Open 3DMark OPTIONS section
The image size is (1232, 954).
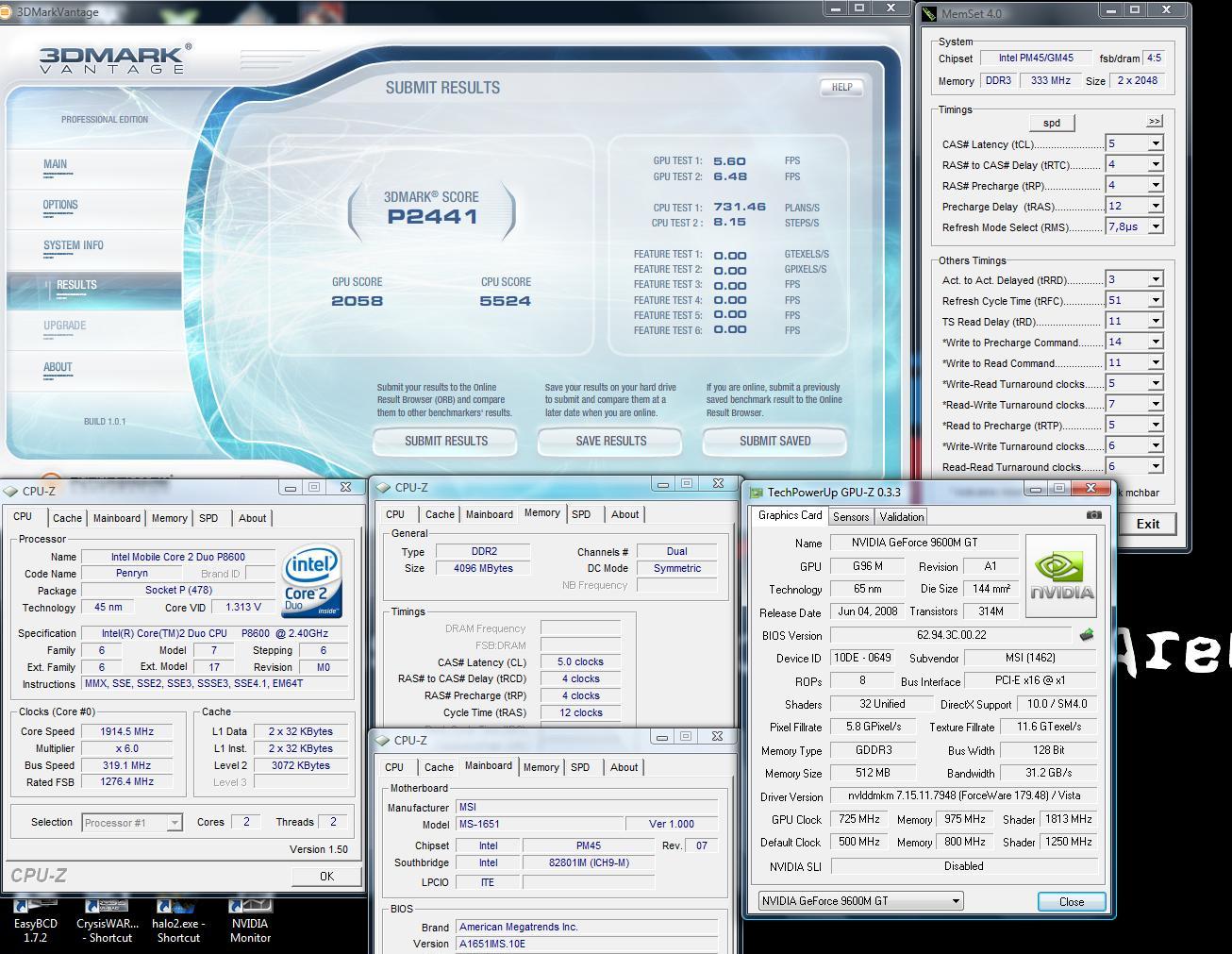[x=60, y=205]
